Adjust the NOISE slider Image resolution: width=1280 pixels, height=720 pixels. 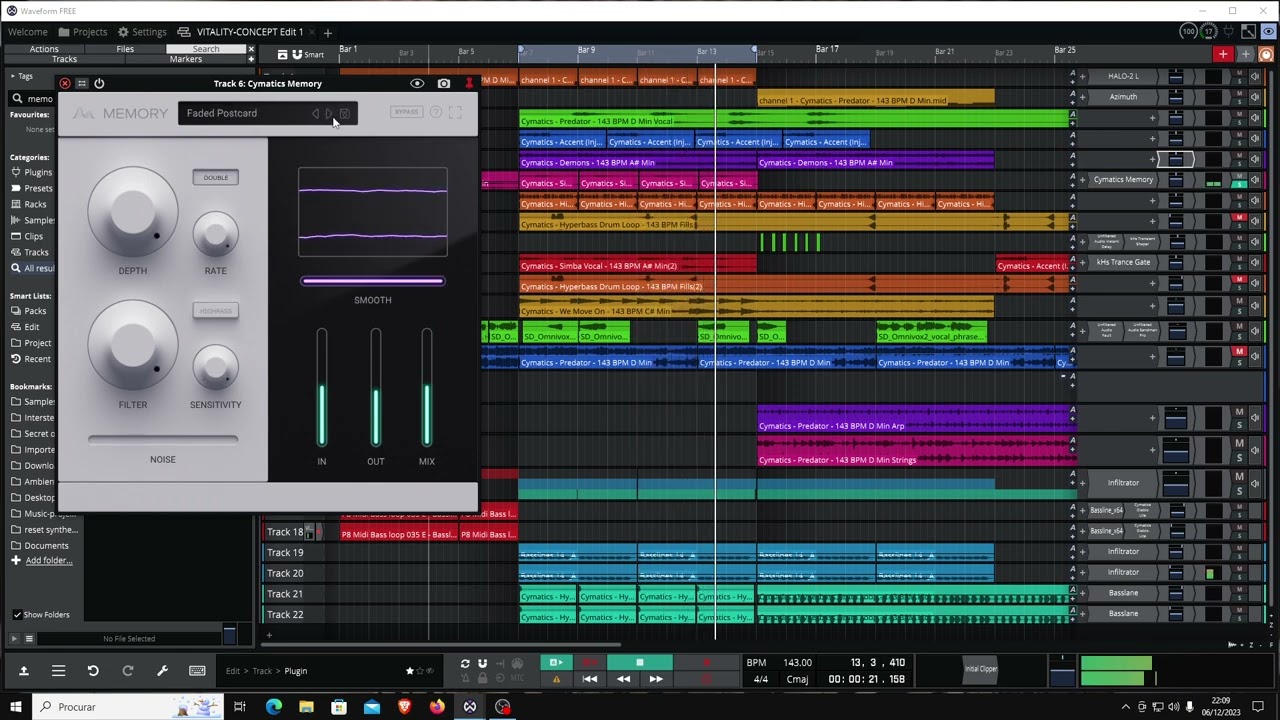[x=163, y=439]
